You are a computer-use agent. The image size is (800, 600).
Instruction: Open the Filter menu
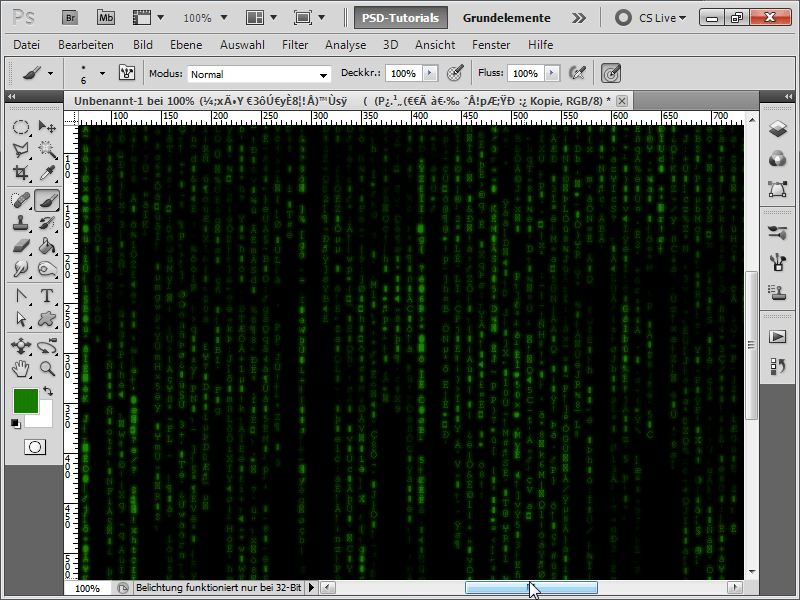point(295,45)
